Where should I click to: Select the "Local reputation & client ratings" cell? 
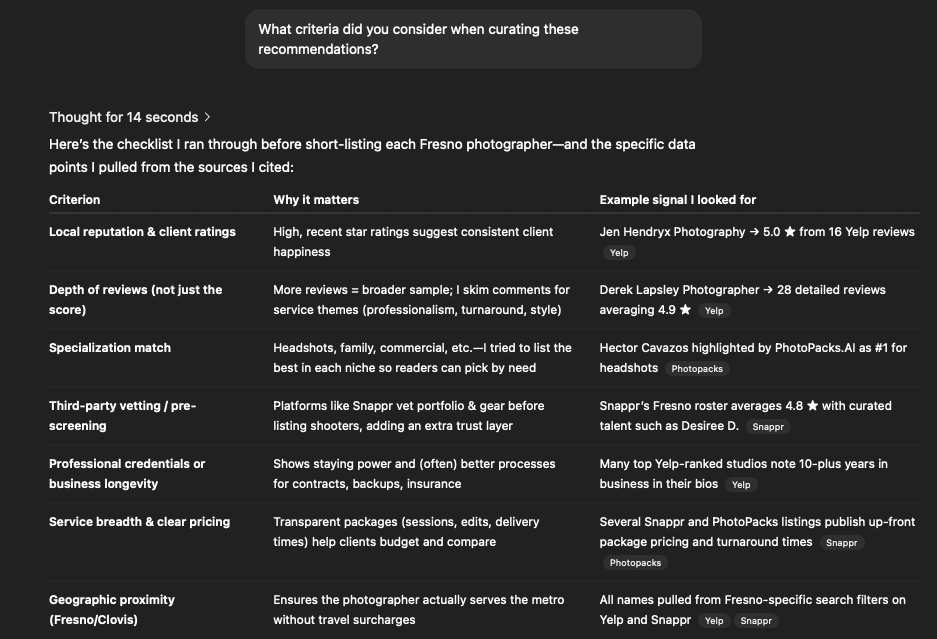point(142,232)
